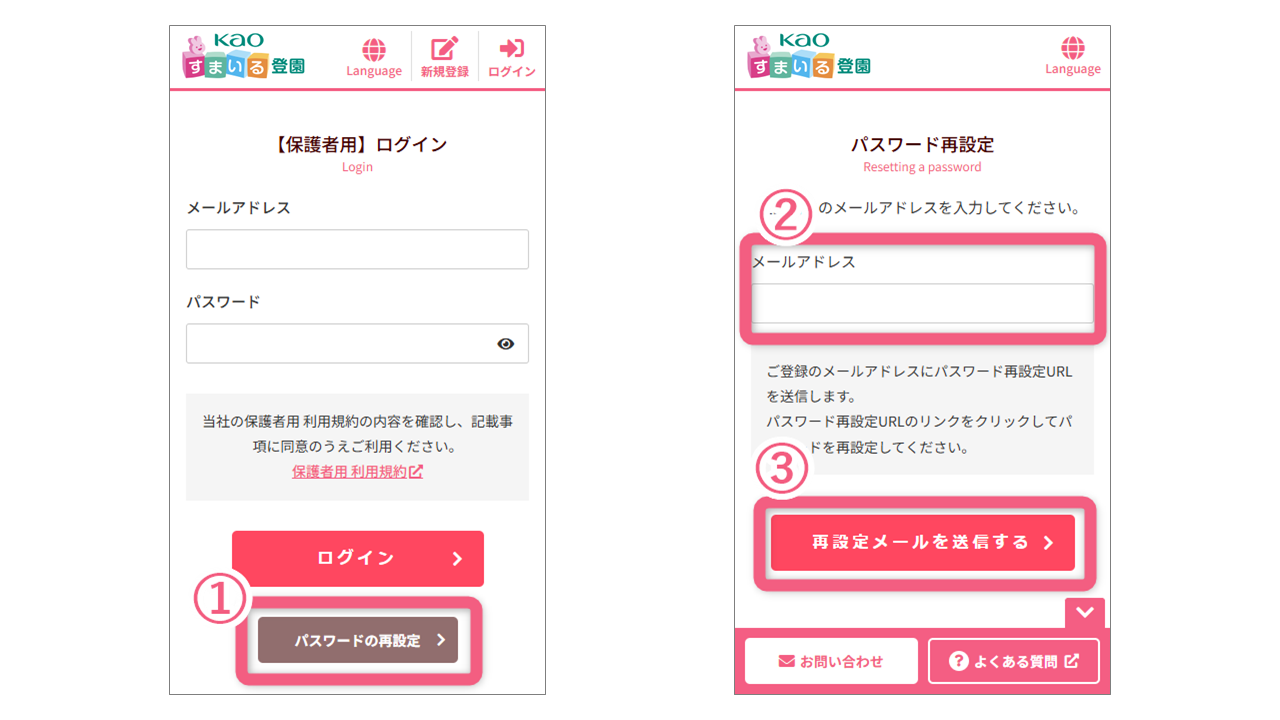Image resolution: width=1280 pixels, height=720 pixels.
Task: Collapse footer with the down chevron button
Action: (x=1085, y=613)
